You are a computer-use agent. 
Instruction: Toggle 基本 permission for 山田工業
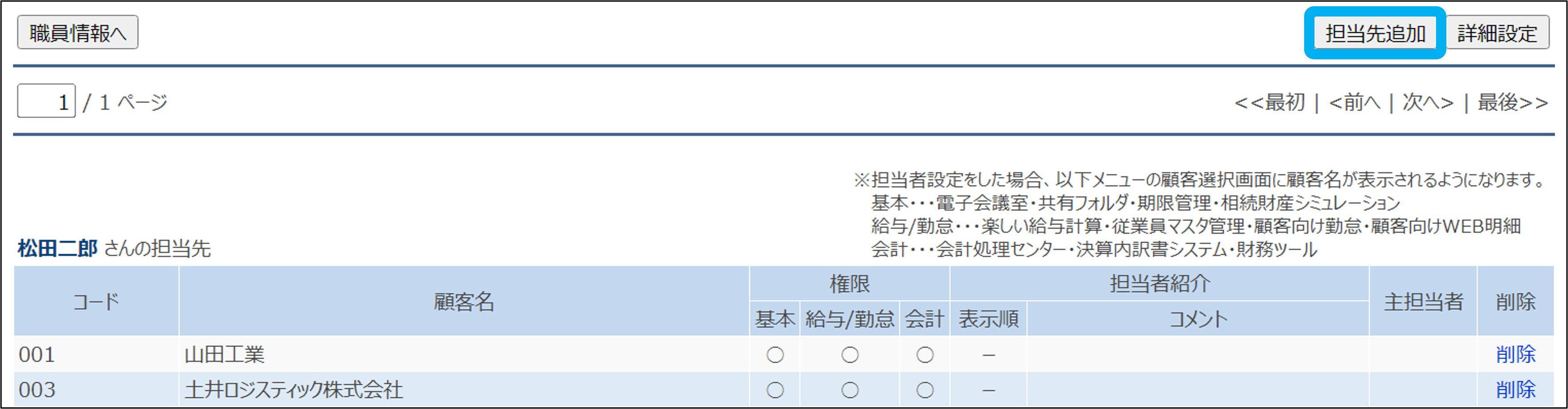click(775, 355)
